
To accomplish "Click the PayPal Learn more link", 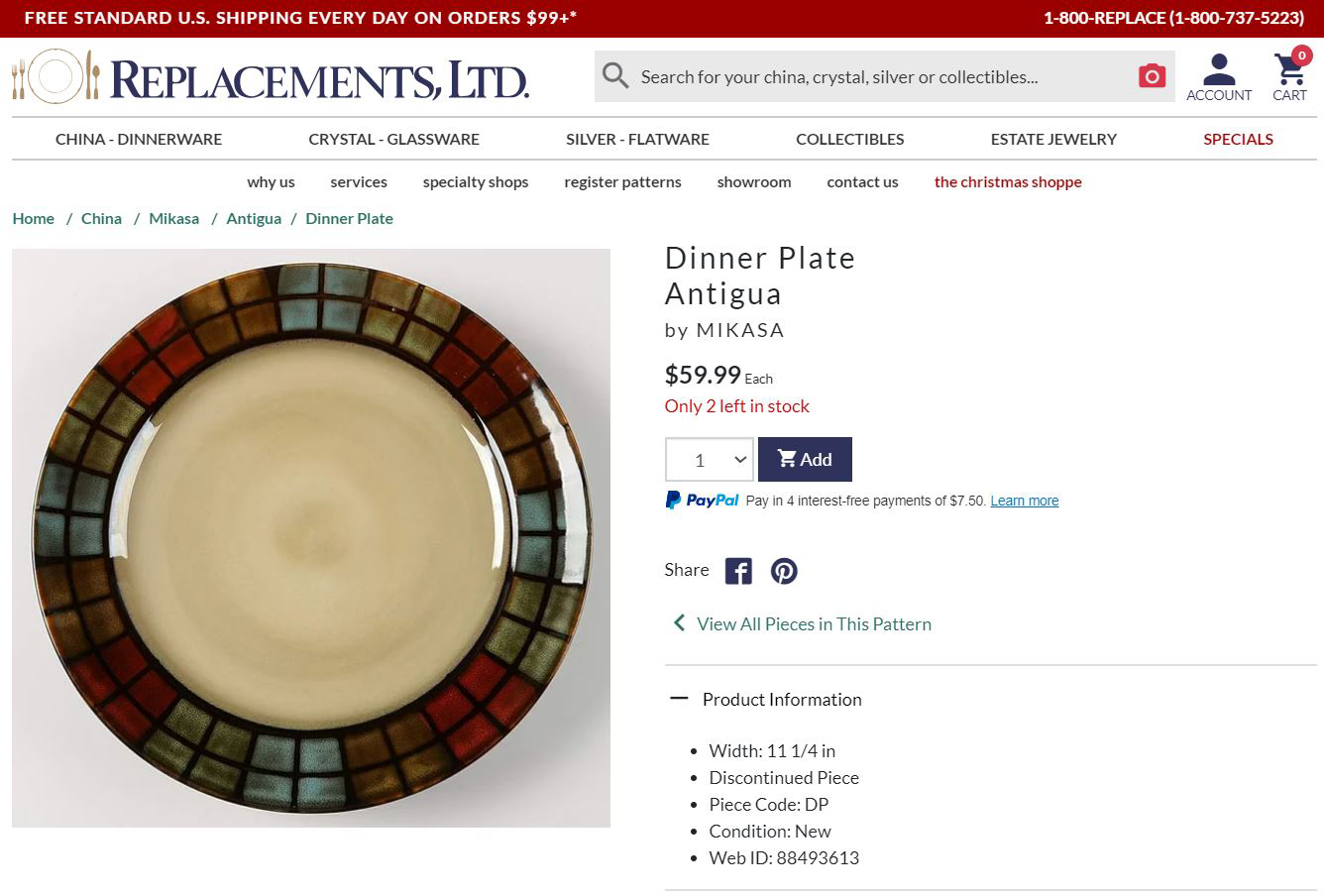I will (1025, 501).
